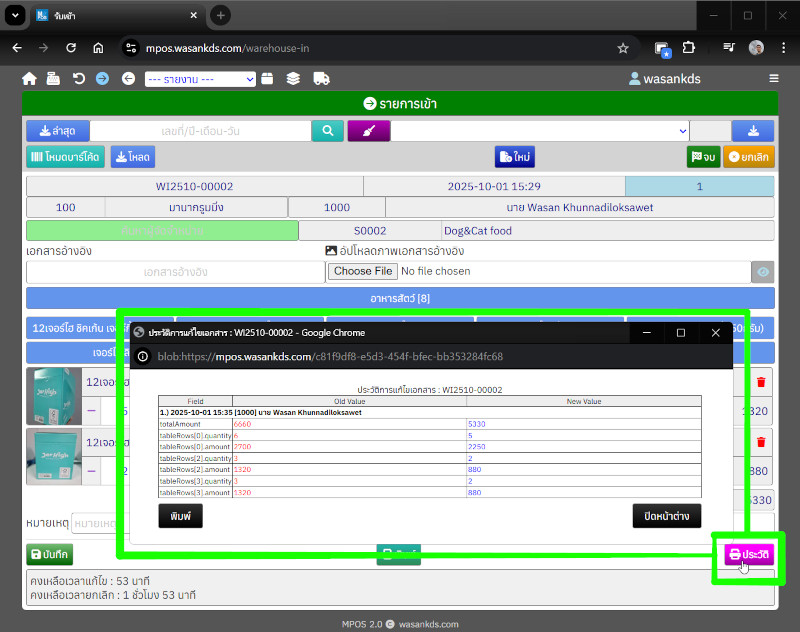Click the magenta ประวัติ history button
The image size is (800, 632).
[x=749, y=554]
